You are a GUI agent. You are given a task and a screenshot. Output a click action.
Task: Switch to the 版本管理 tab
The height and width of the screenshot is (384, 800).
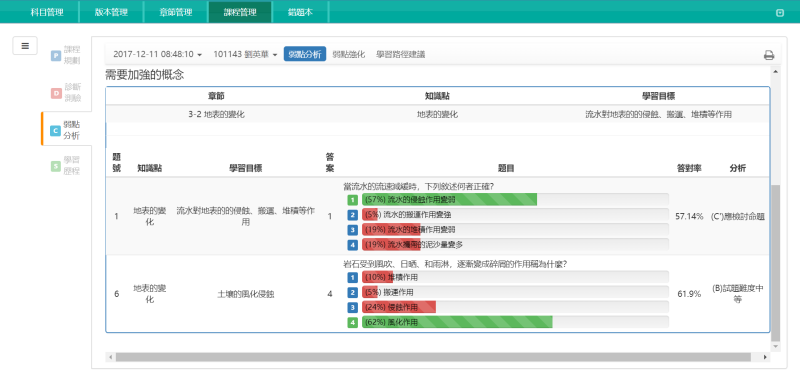click(x=111, y=12)
